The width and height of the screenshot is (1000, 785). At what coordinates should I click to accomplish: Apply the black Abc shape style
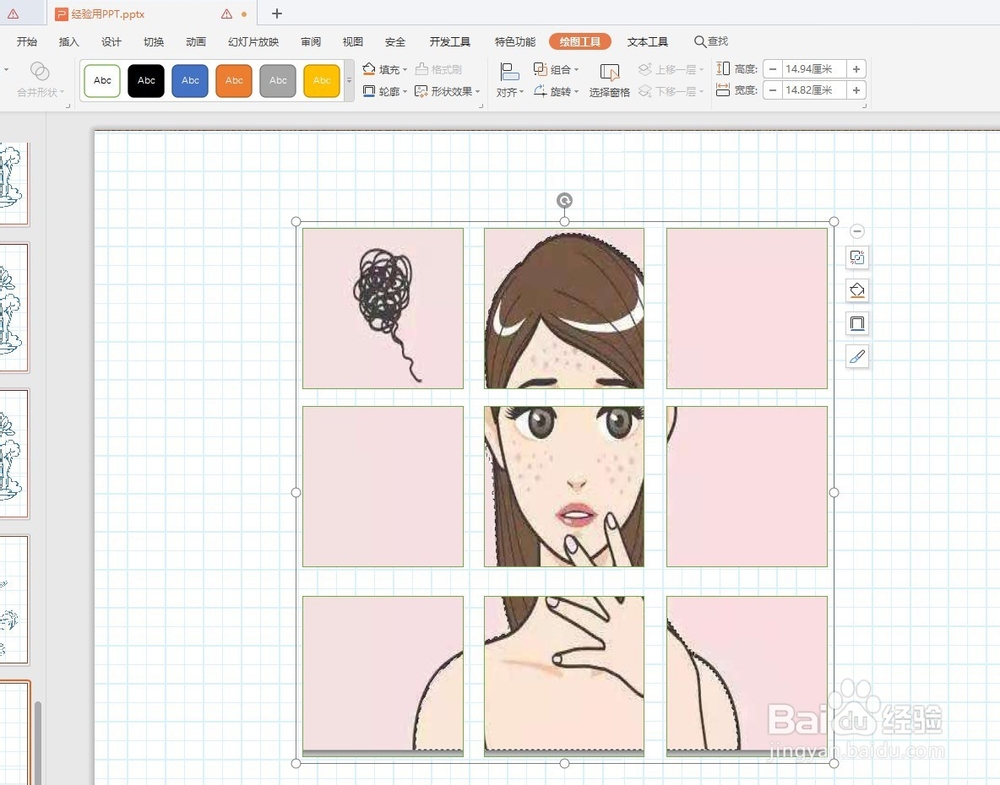tap(146, 80)
